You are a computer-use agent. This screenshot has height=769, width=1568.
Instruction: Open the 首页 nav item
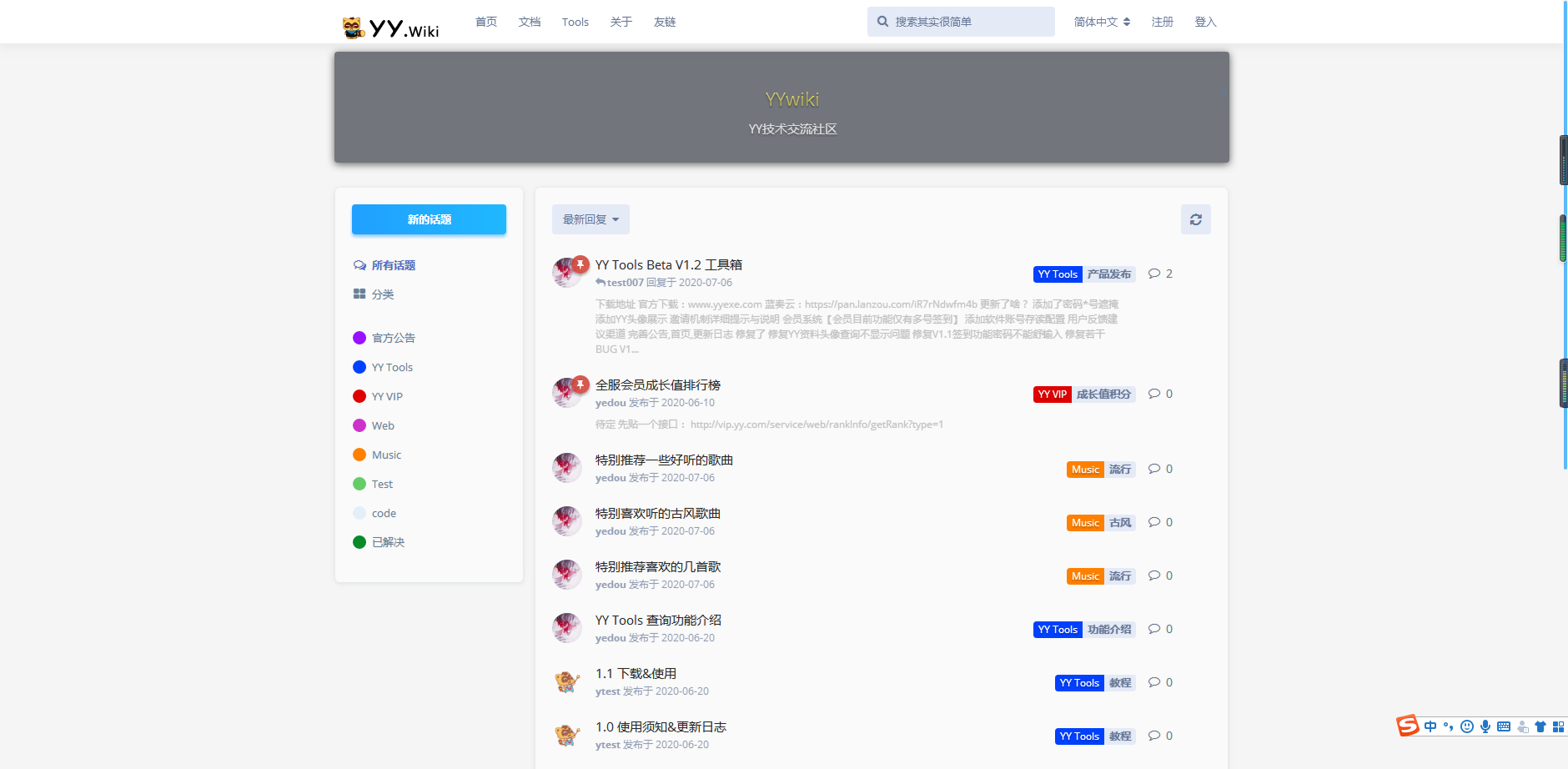486,22
